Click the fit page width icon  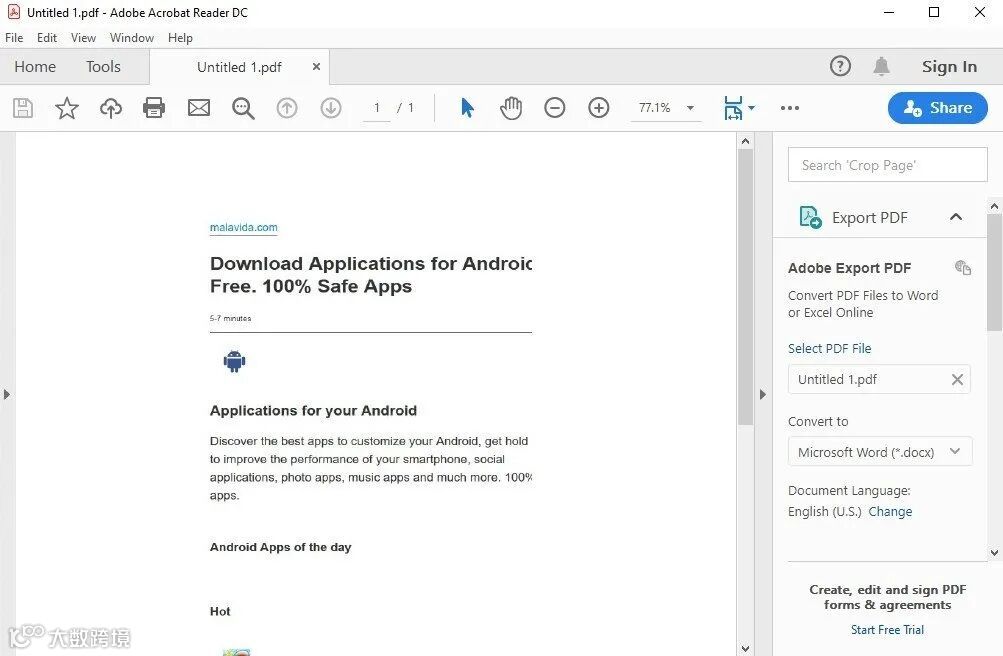click(733, 108)
